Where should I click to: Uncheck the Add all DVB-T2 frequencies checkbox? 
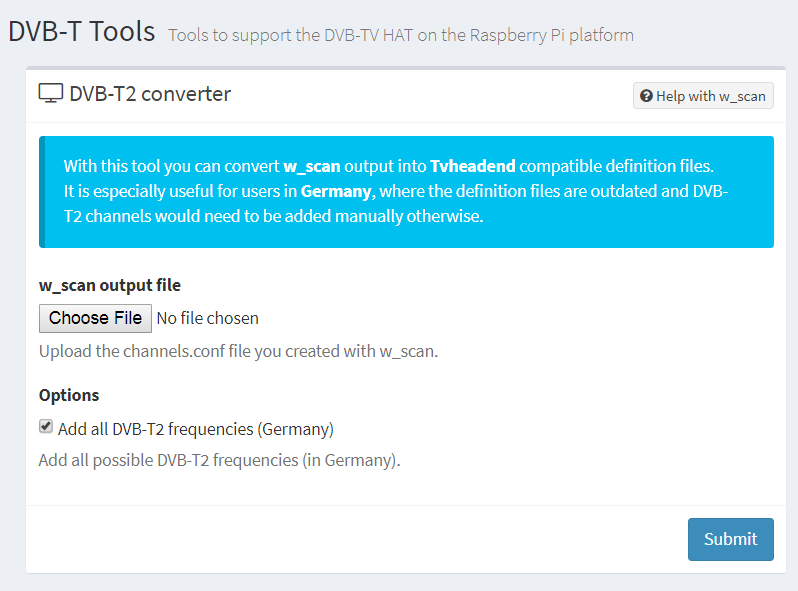[46, 427]
